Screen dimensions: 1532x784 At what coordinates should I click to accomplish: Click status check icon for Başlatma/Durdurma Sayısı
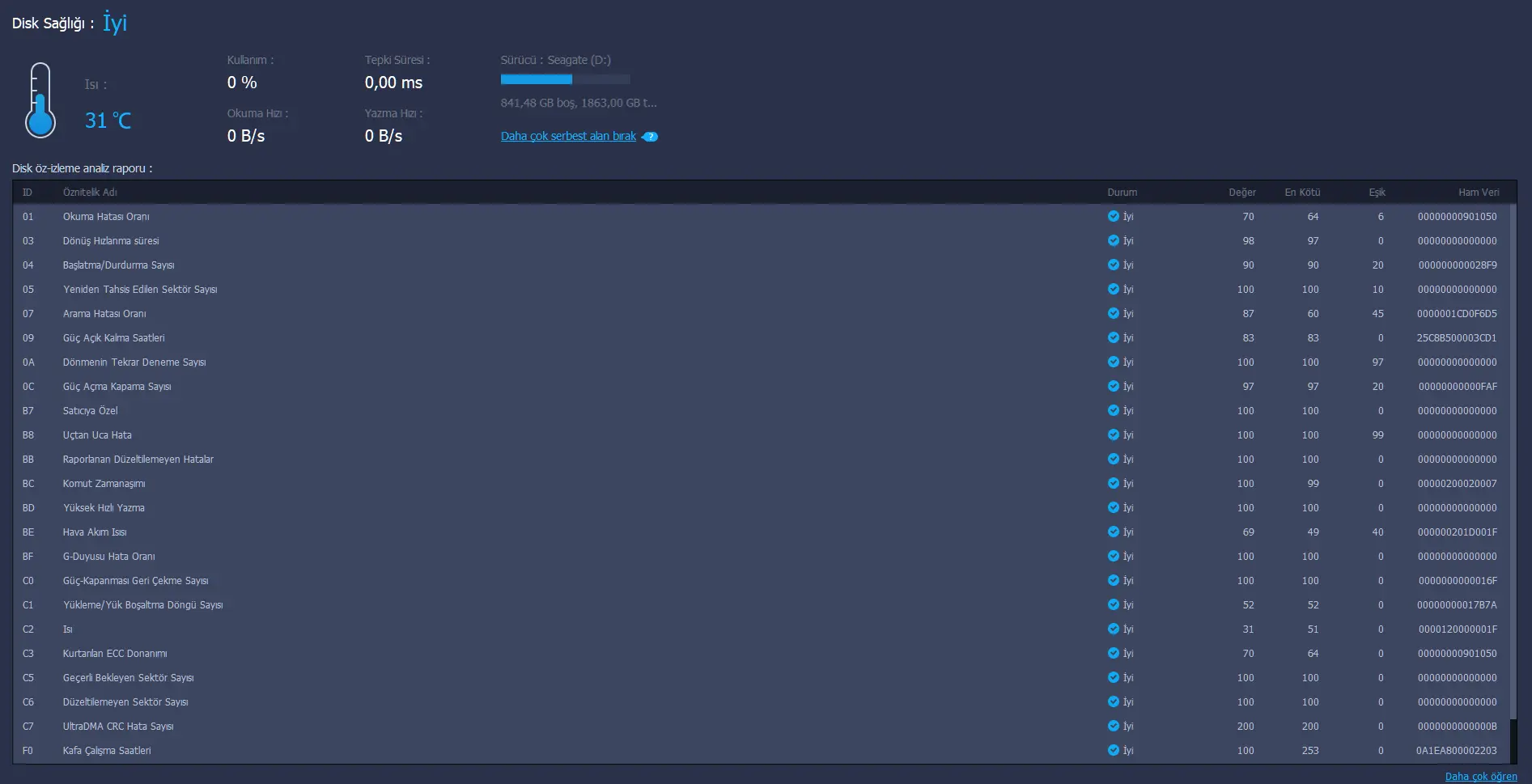pyautogui.click(x=1114, y=265)
